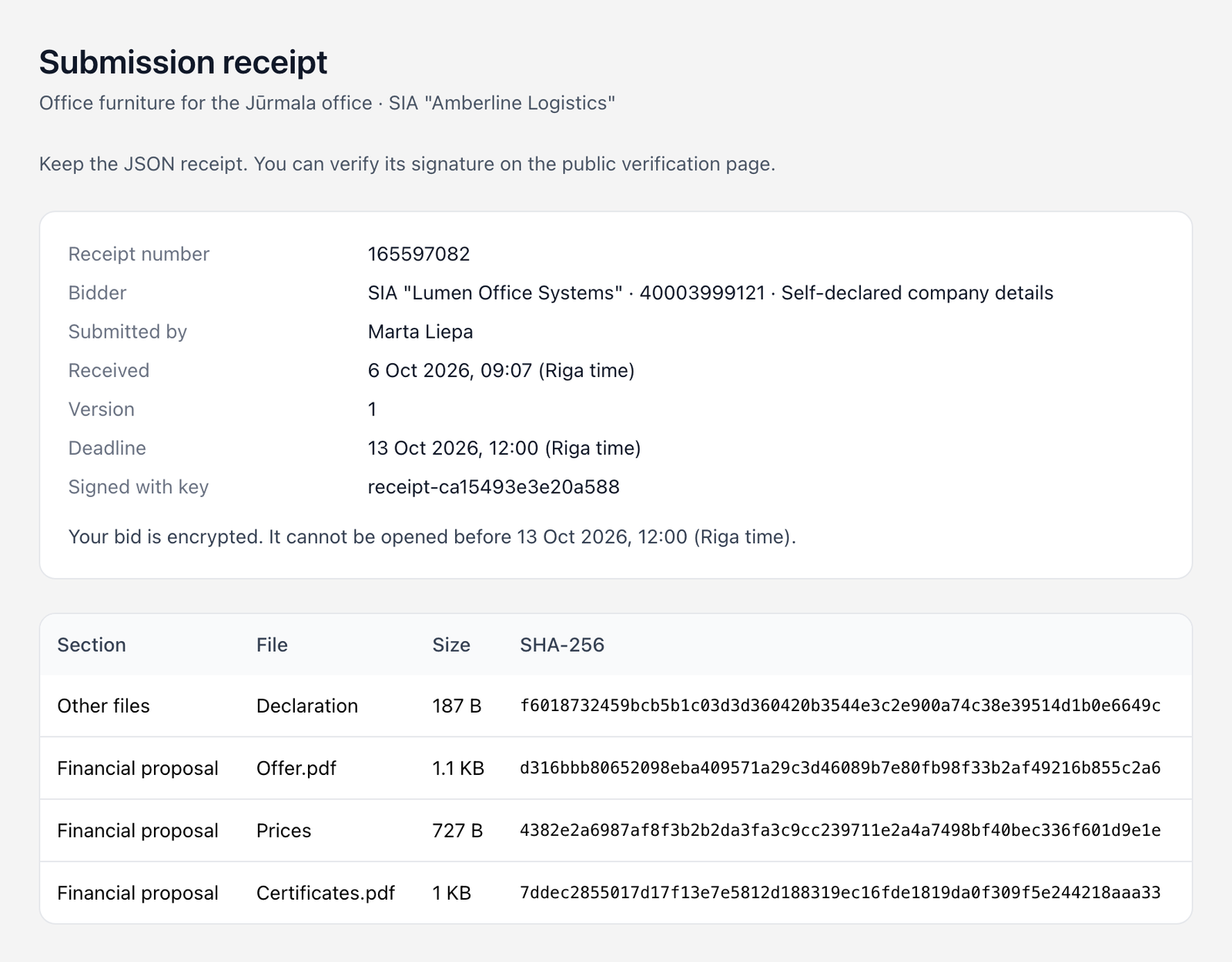Select the bidder SIA "Lumen Office Systems" details
The width and height of the screenshot is (1232, 962).
(711, 293)
